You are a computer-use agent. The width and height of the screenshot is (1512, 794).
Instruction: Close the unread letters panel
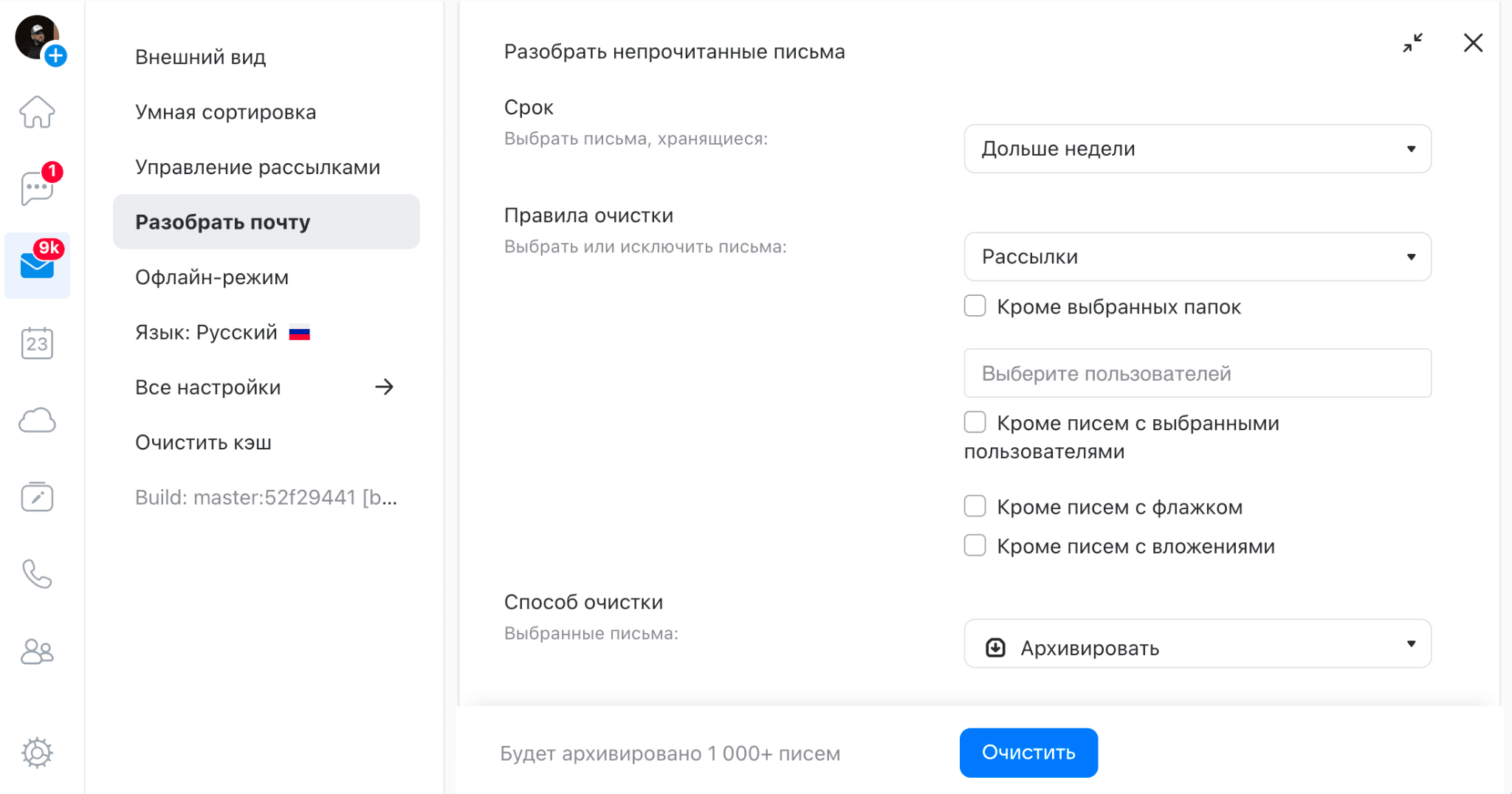click(1473, 43)
